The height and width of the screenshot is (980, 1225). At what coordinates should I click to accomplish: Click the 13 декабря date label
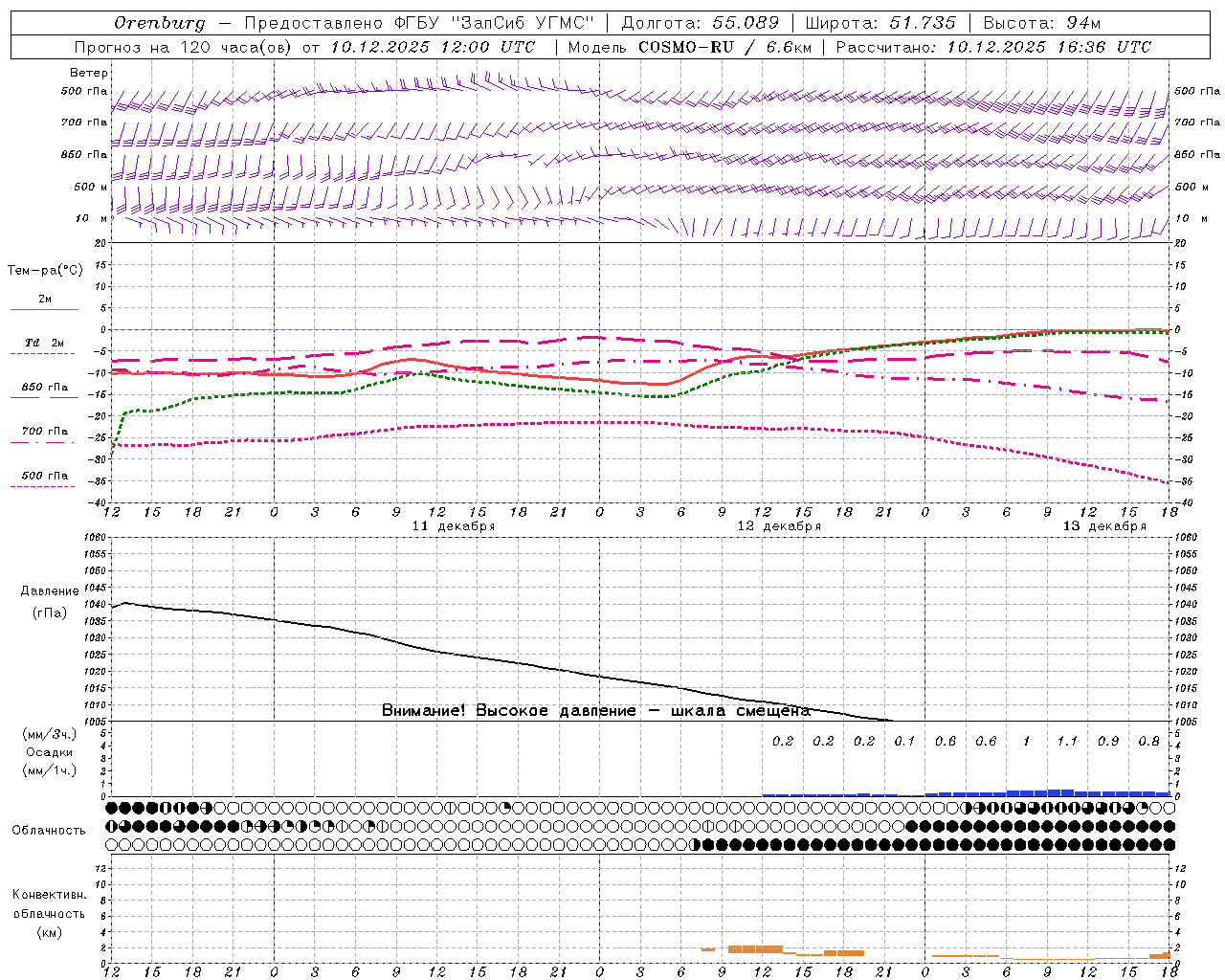click(x=1104, y=526)
